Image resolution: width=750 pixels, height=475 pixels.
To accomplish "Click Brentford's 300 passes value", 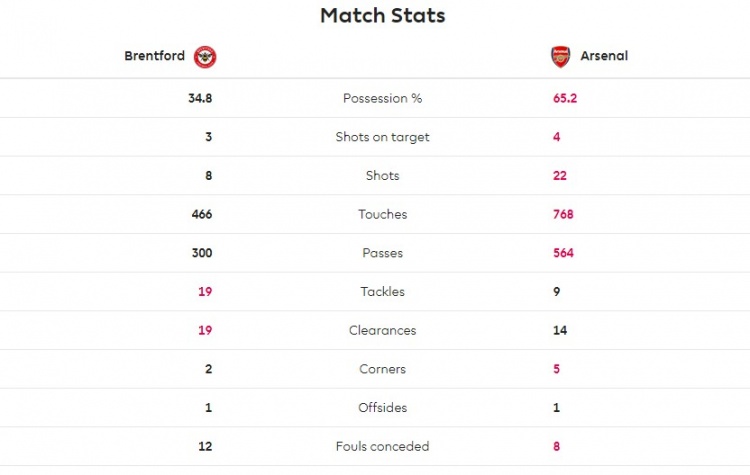I will pos(202,253).
